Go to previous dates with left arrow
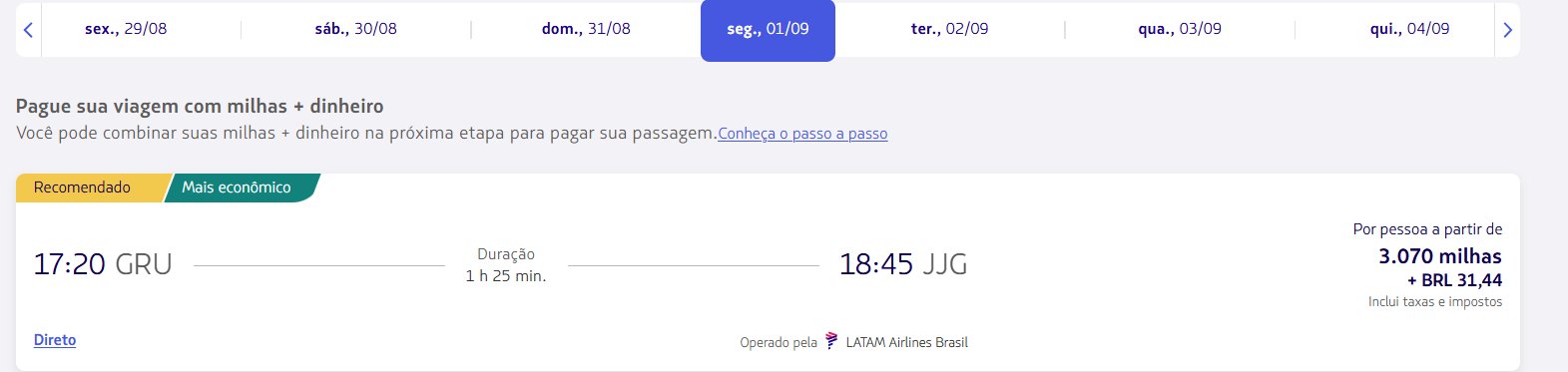Screen dimensions: 1568x372 (x=28, y=30)
